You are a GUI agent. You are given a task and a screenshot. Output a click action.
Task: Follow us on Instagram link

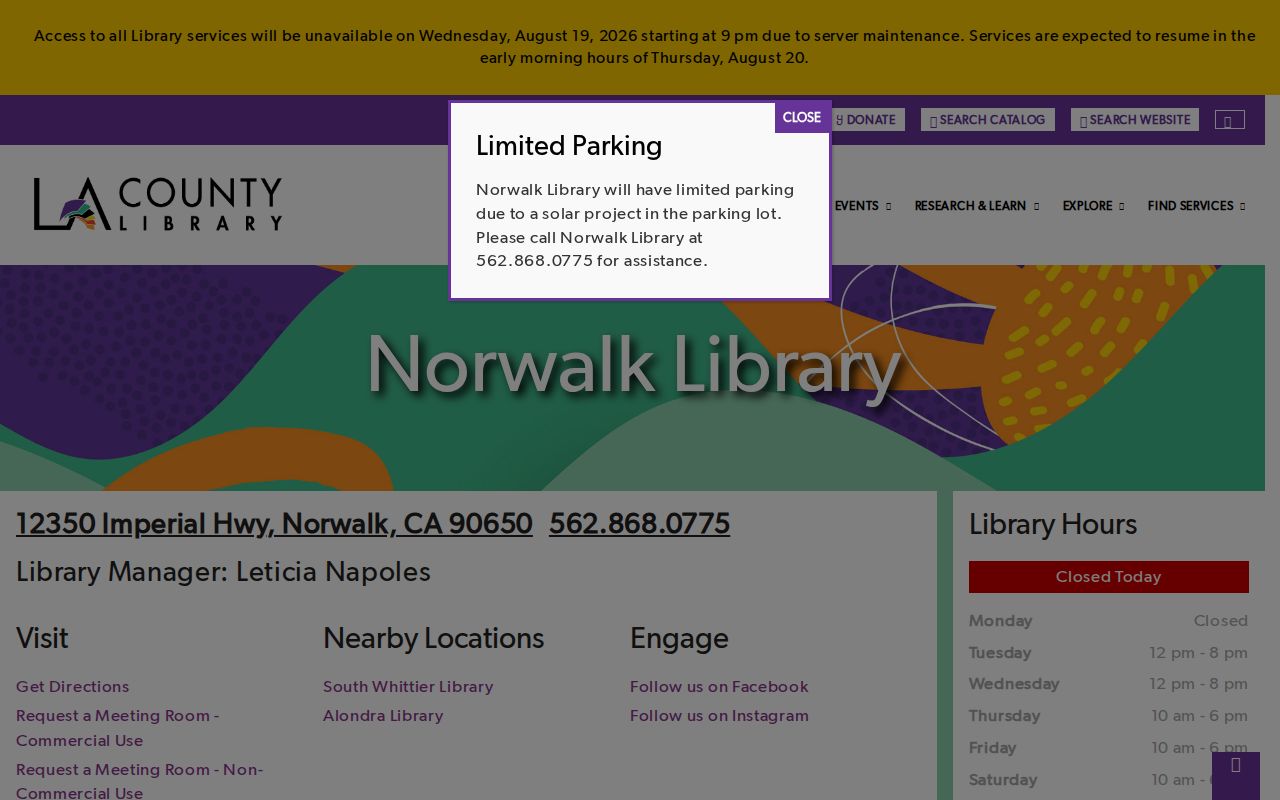coord(719,716)
